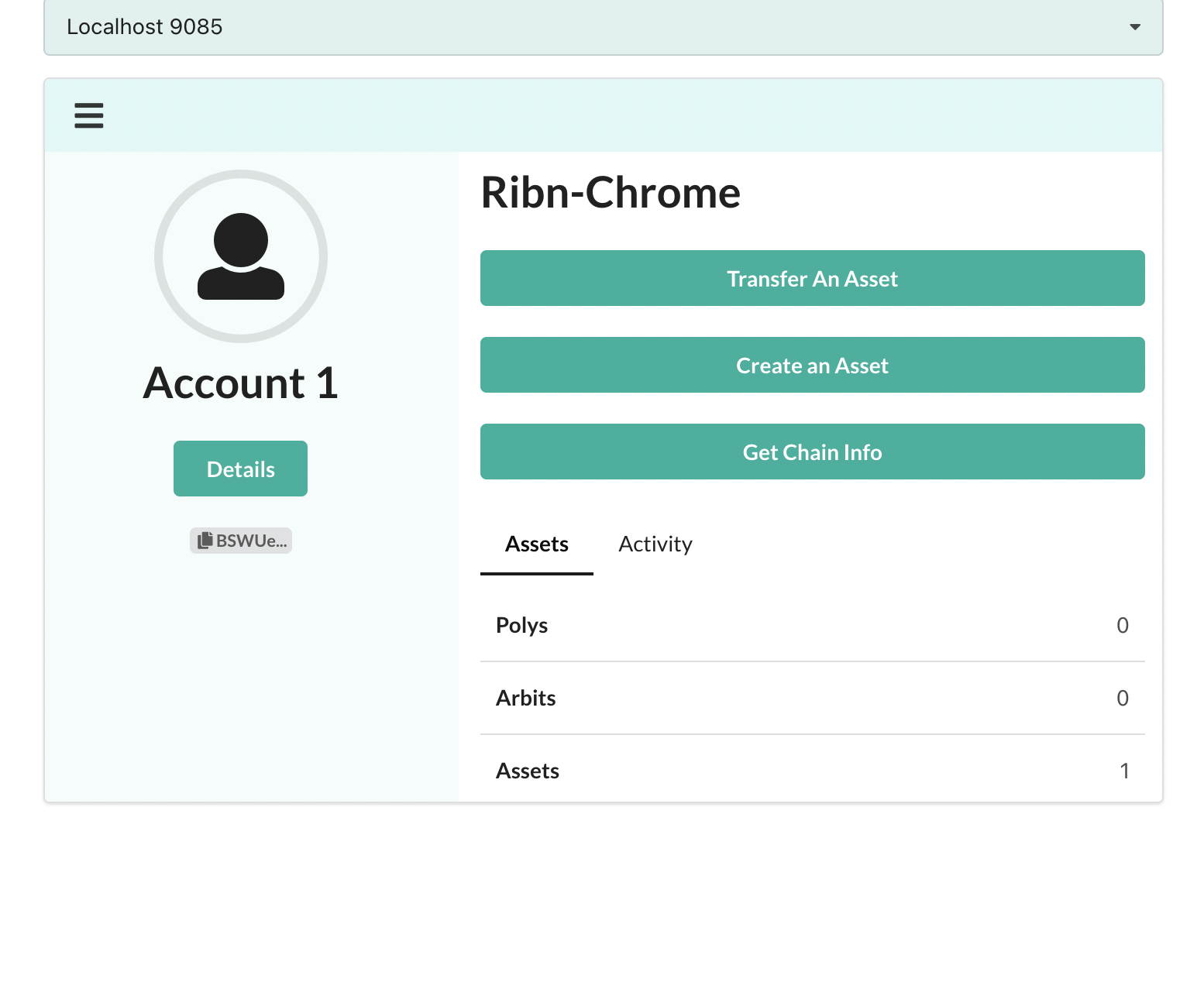Open the hamburger menu
The height and width of the screenshot is (996, 1204).
click(89, 115)
